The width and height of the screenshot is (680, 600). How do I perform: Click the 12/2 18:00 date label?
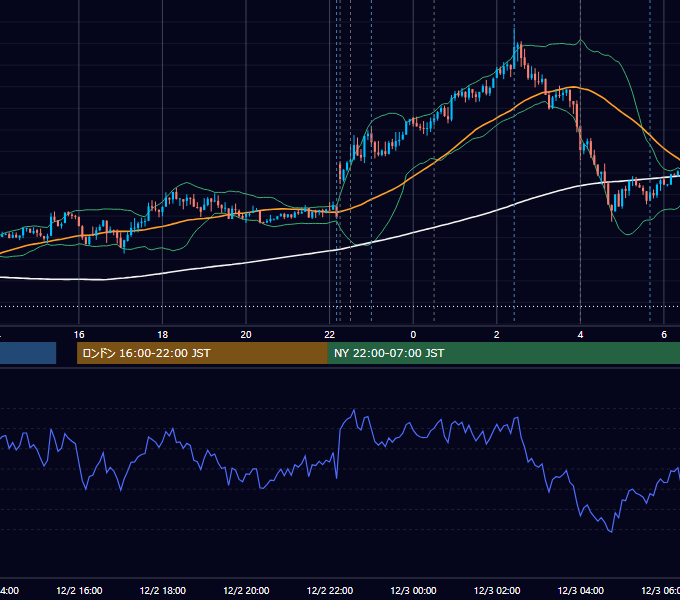163,590
